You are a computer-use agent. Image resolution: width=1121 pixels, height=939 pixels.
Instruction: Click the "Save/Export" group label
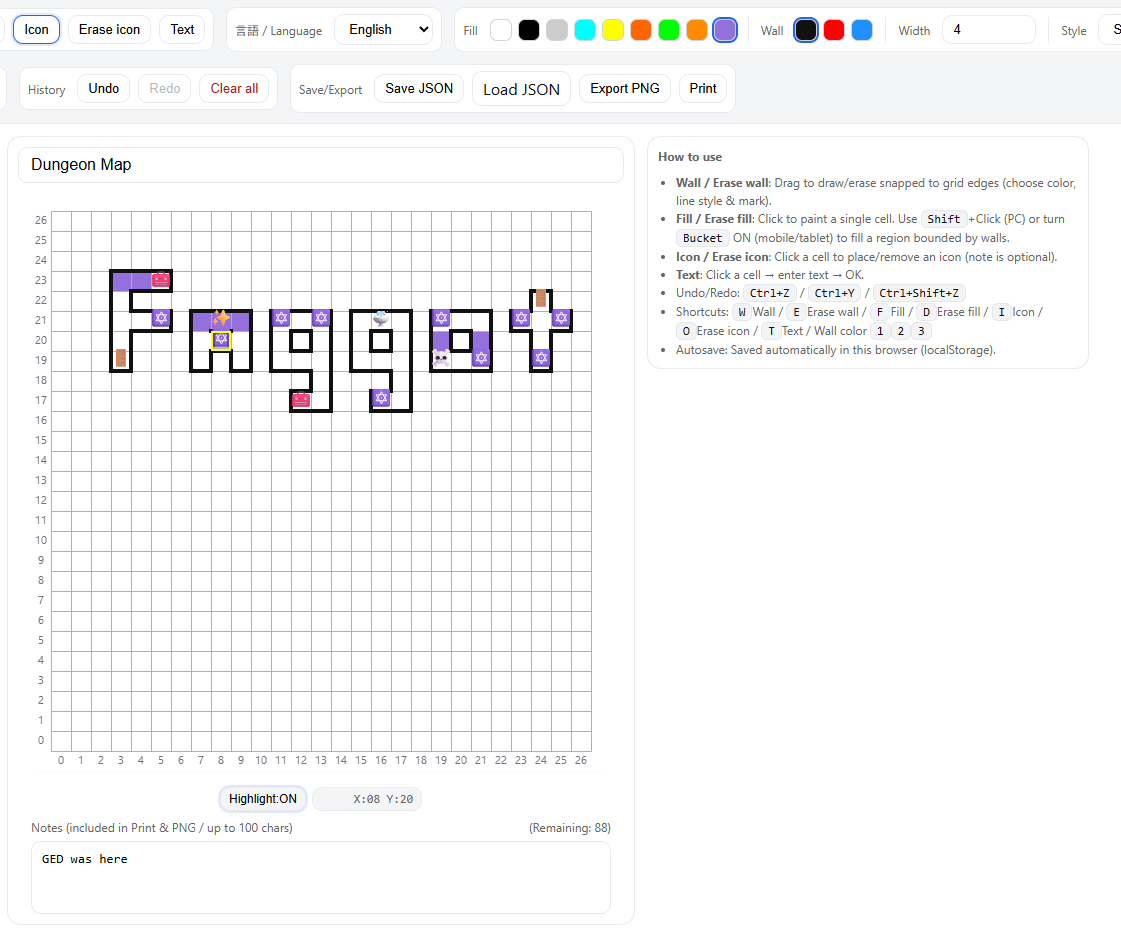[x=330, y=89]
